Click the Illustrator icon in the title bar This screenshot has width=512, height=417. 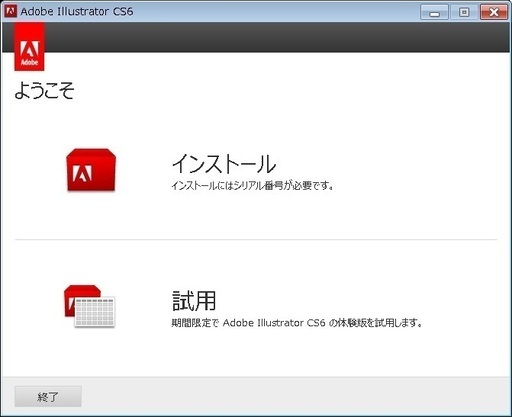(x=10, y=11)
